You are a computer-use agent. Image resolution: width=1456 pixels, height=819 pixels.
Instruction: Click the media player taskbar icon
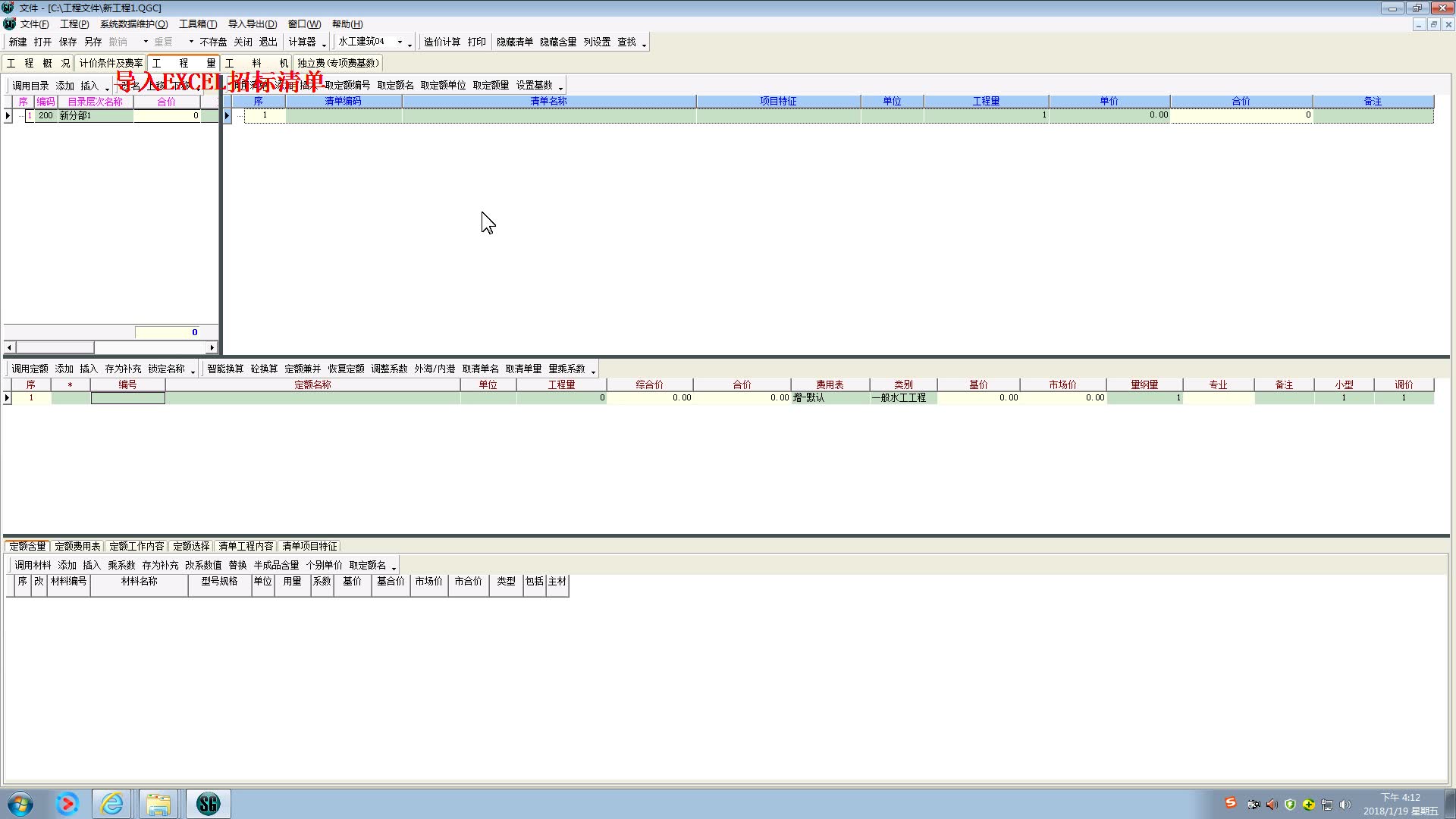(x=67, y=804)
